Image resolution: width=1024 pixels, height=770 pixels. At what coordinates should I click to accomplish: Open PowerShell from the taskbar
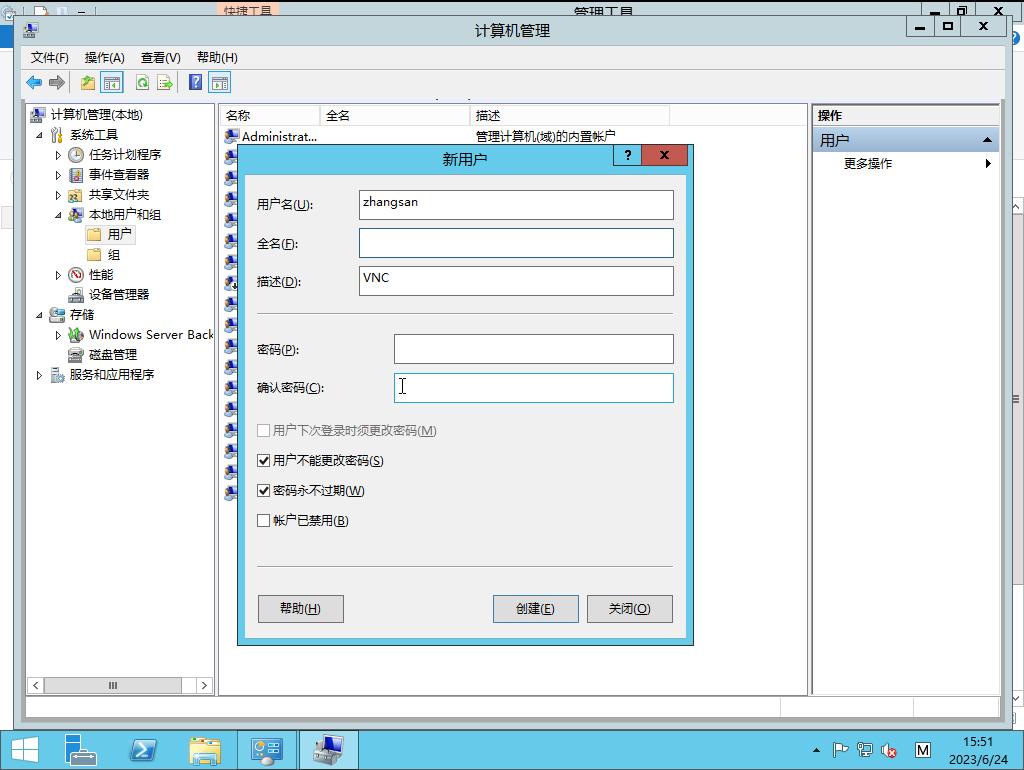coord(143,749)
